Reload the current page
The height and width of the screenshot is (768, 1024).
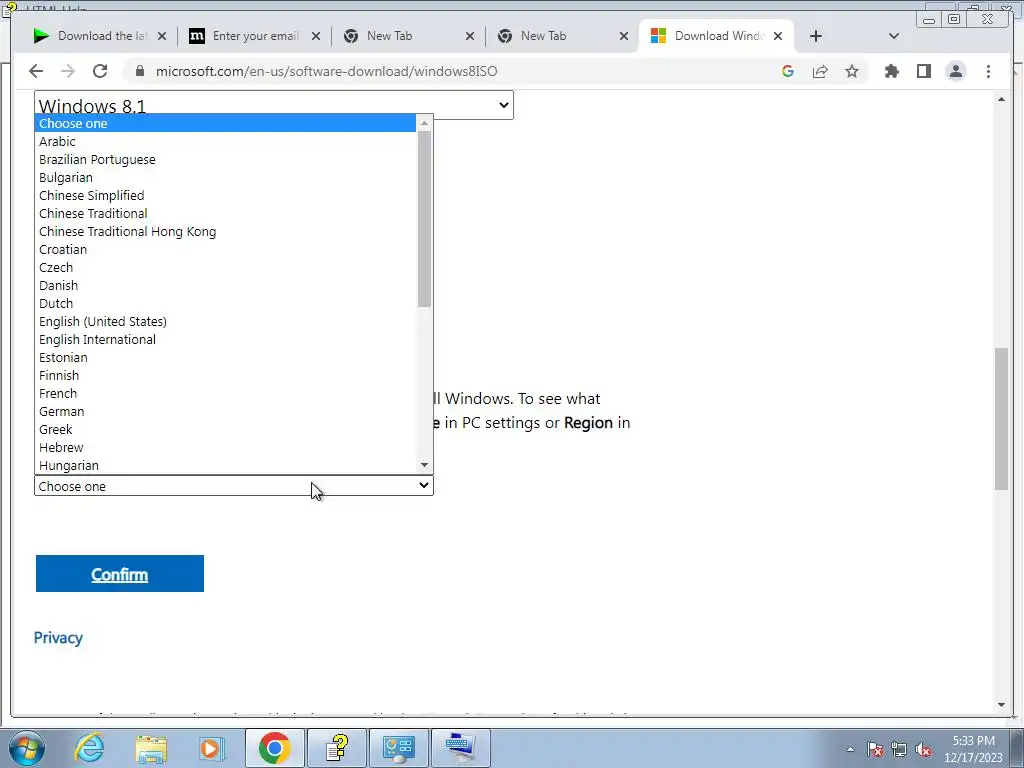pos(100,71)
